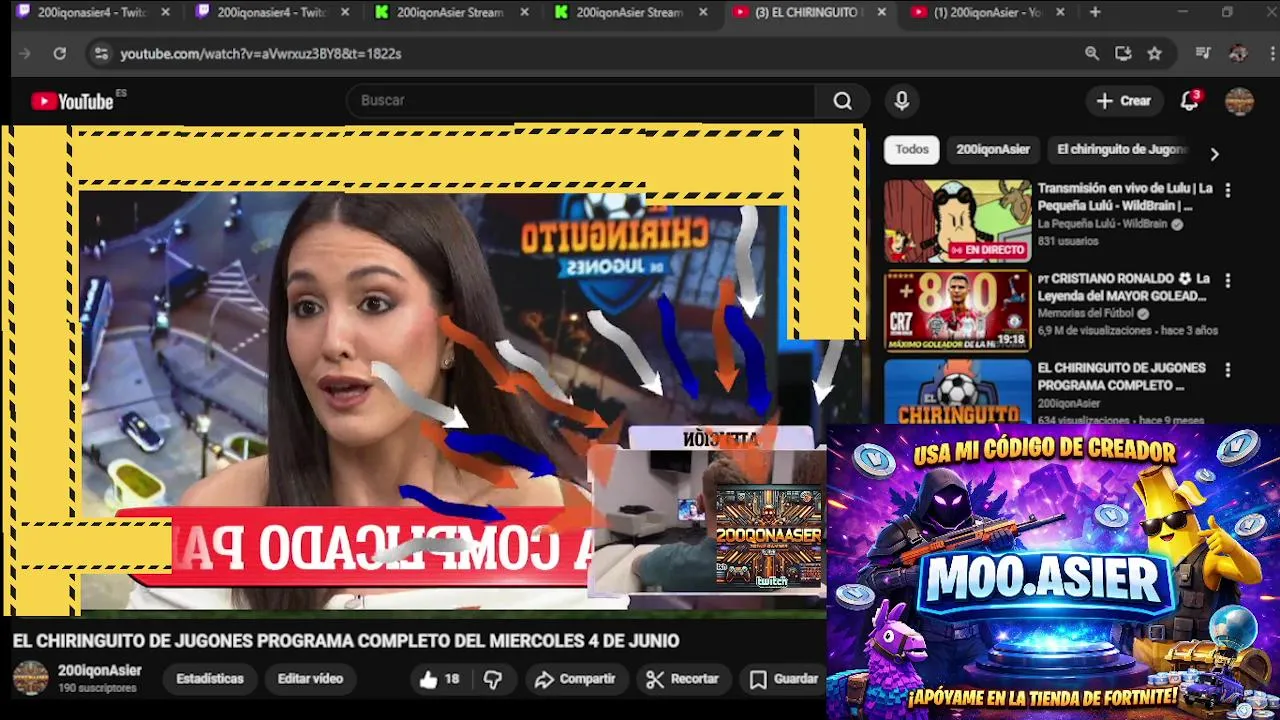Viewport: 1280px width, 720px height.
Task: Open the CR7 máximo goleador thumbnail
Action: pos(957,311)
